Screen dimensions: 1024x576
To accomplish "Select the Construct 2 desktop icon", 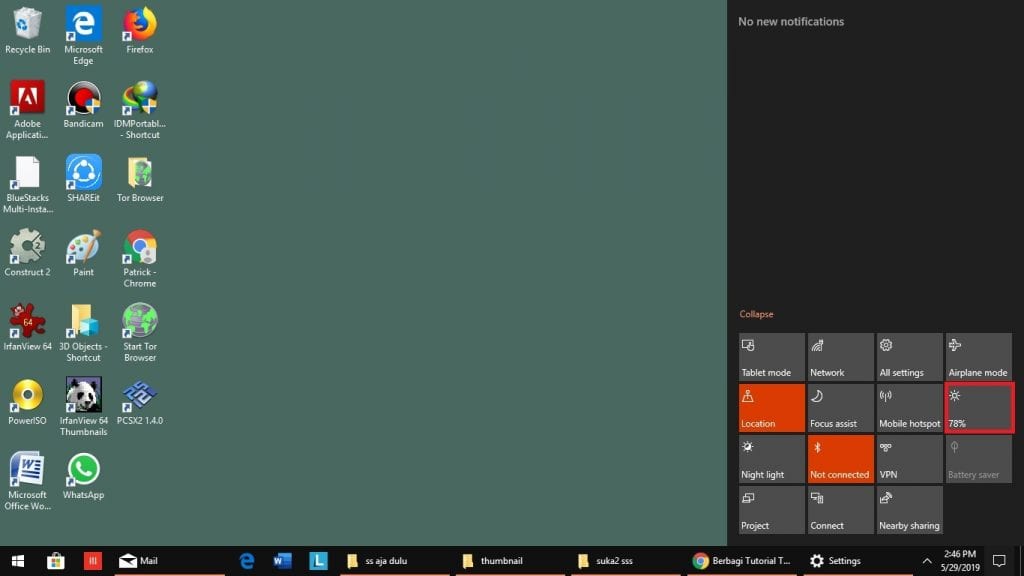I will tap(27, 253).
